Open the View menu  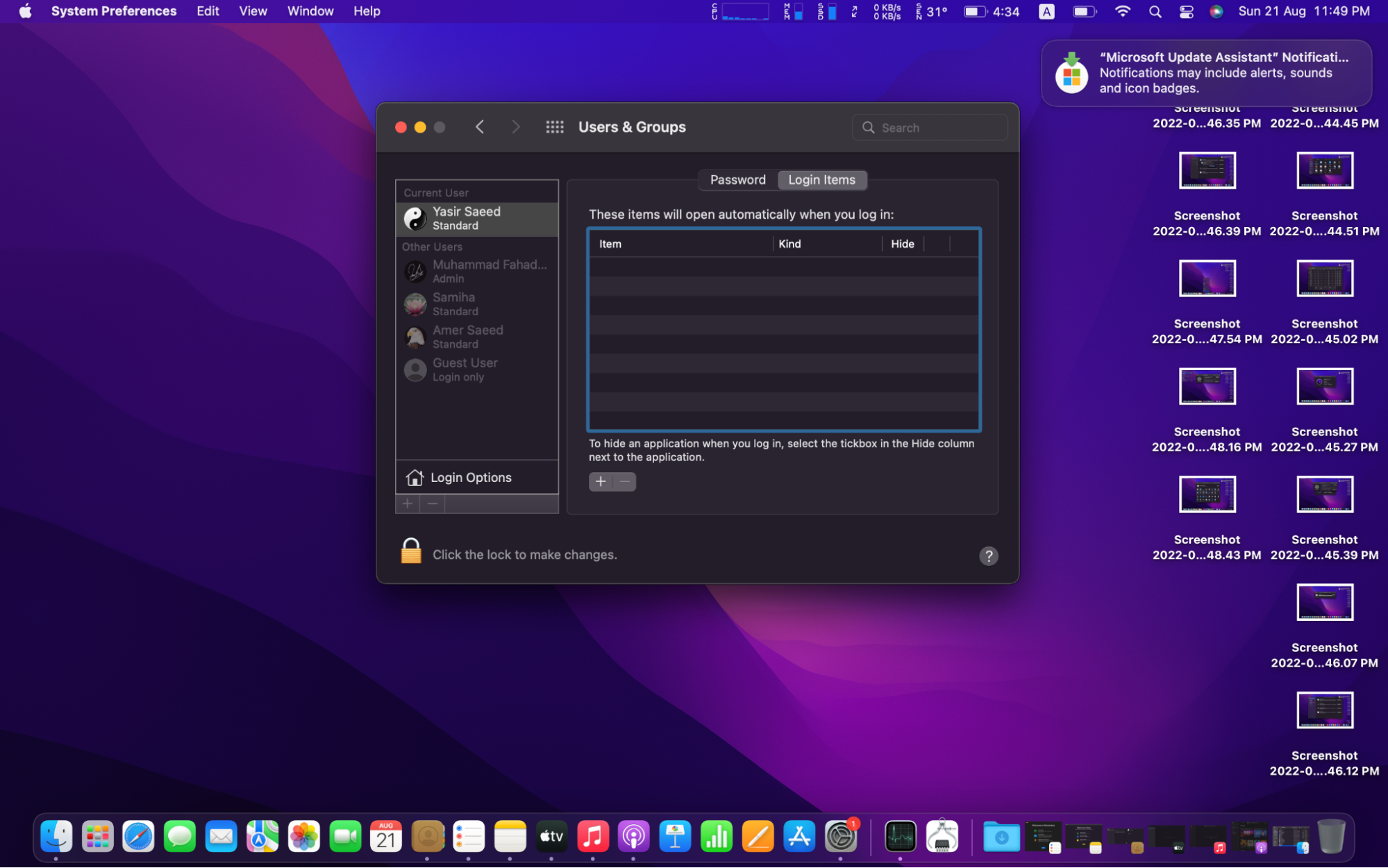tap(253, 11)
